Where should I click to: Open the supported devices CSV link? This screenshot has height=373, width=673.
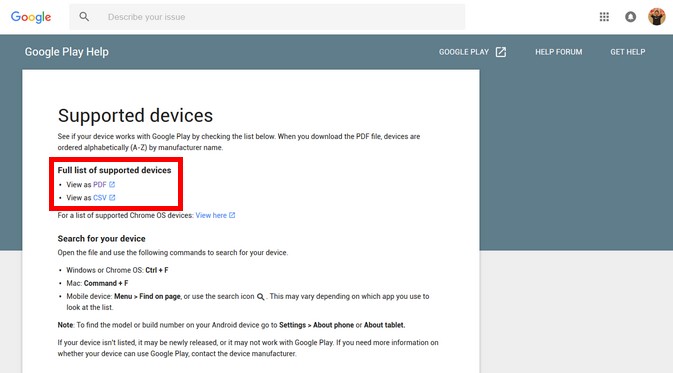point(100,198)
